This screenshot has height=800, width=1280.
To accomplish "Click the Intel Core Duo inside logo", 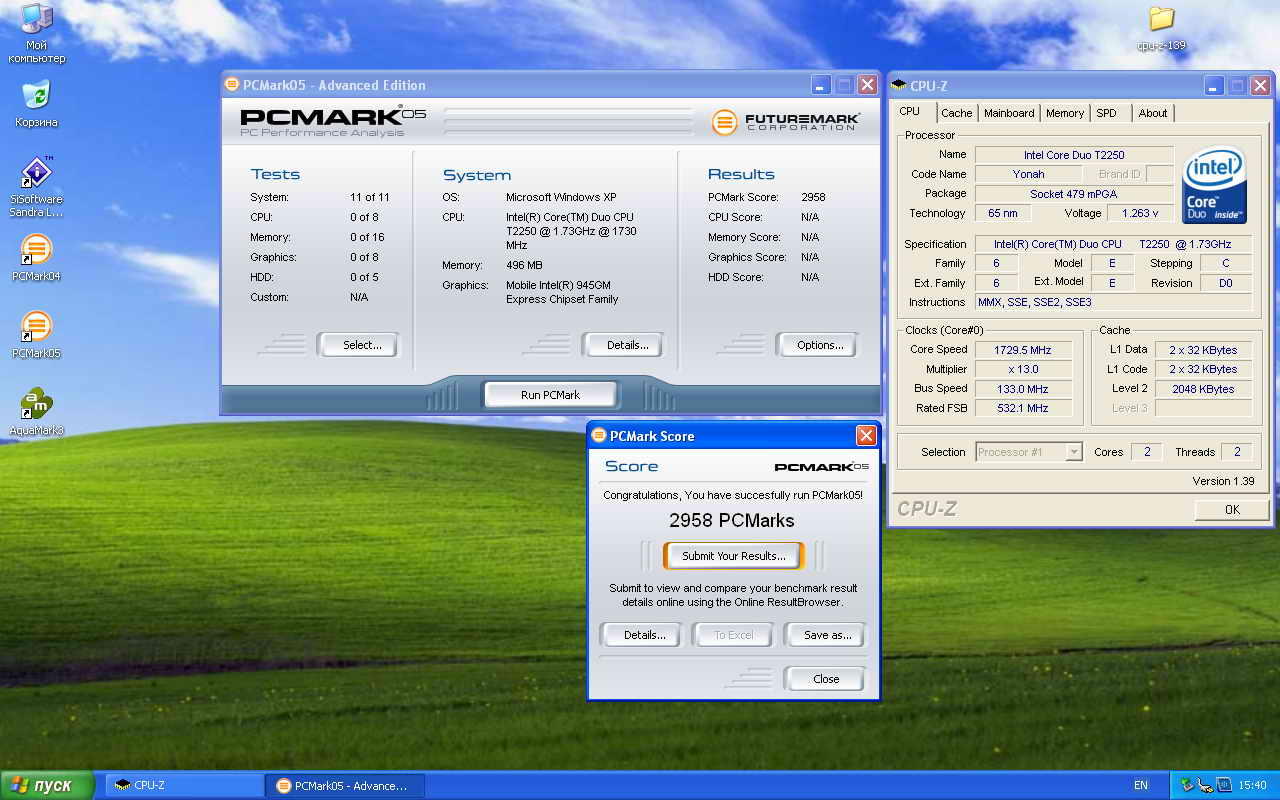I will [1214, 186].
